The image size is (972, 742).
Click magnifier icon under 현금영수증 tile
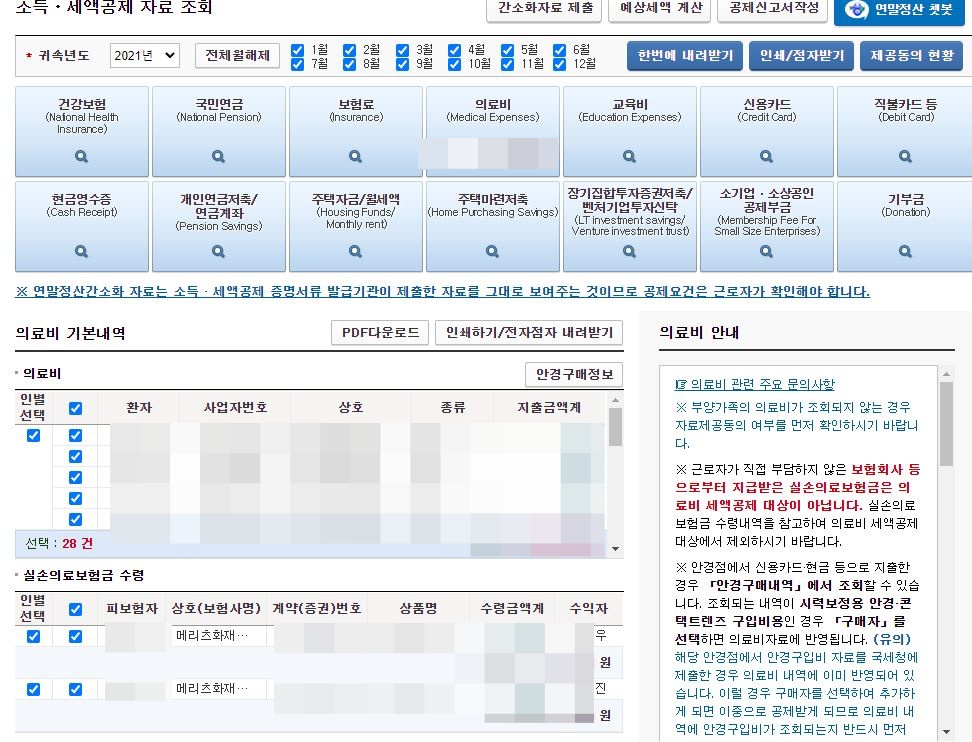[x=81, y=252]
